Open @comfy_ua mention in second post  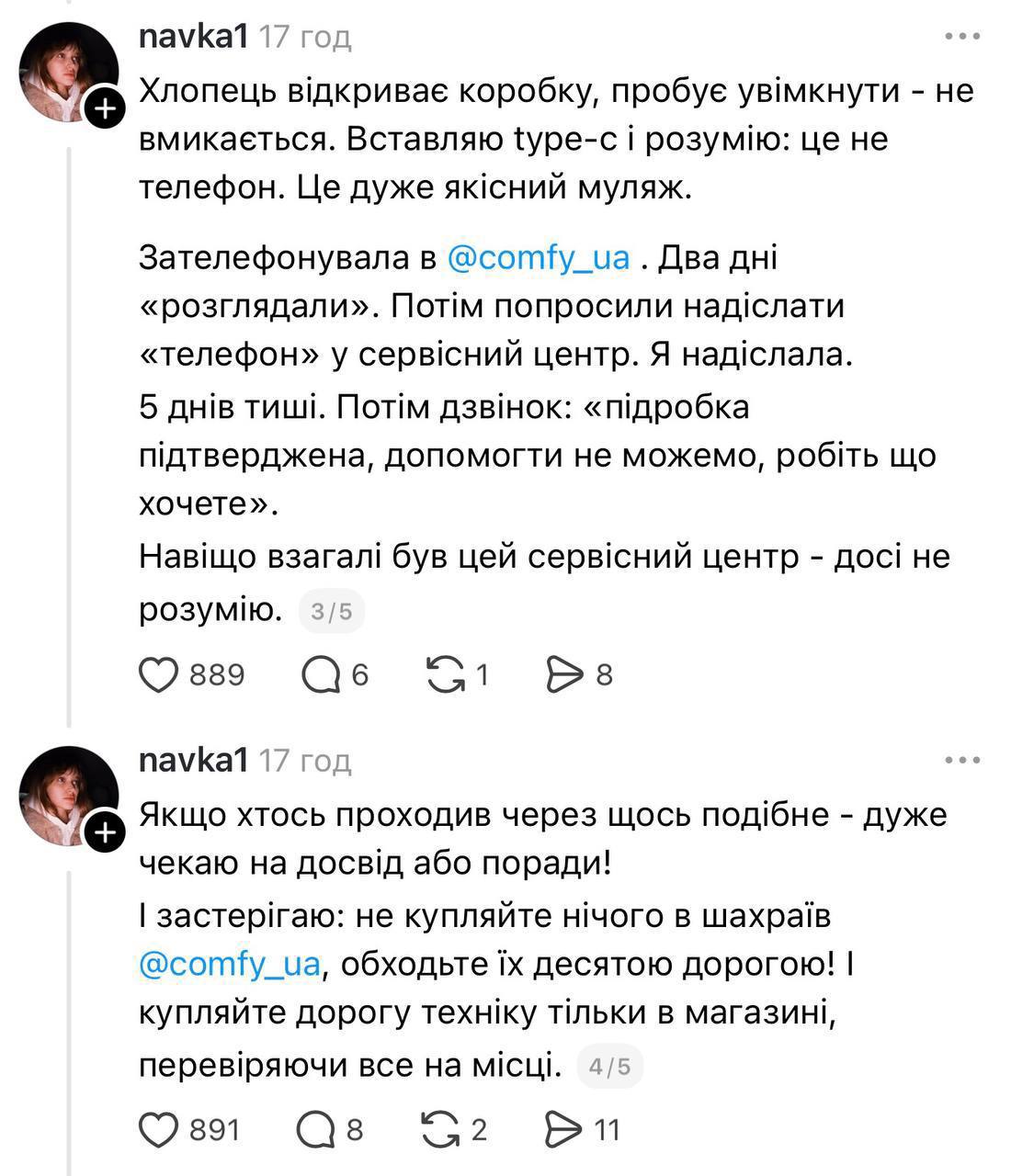[x=230, y=965]
